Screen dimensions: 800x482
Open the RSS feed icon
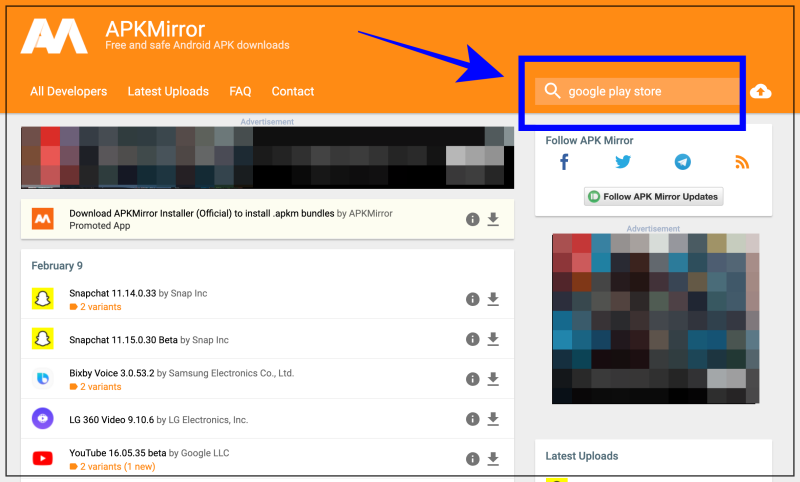742,162
